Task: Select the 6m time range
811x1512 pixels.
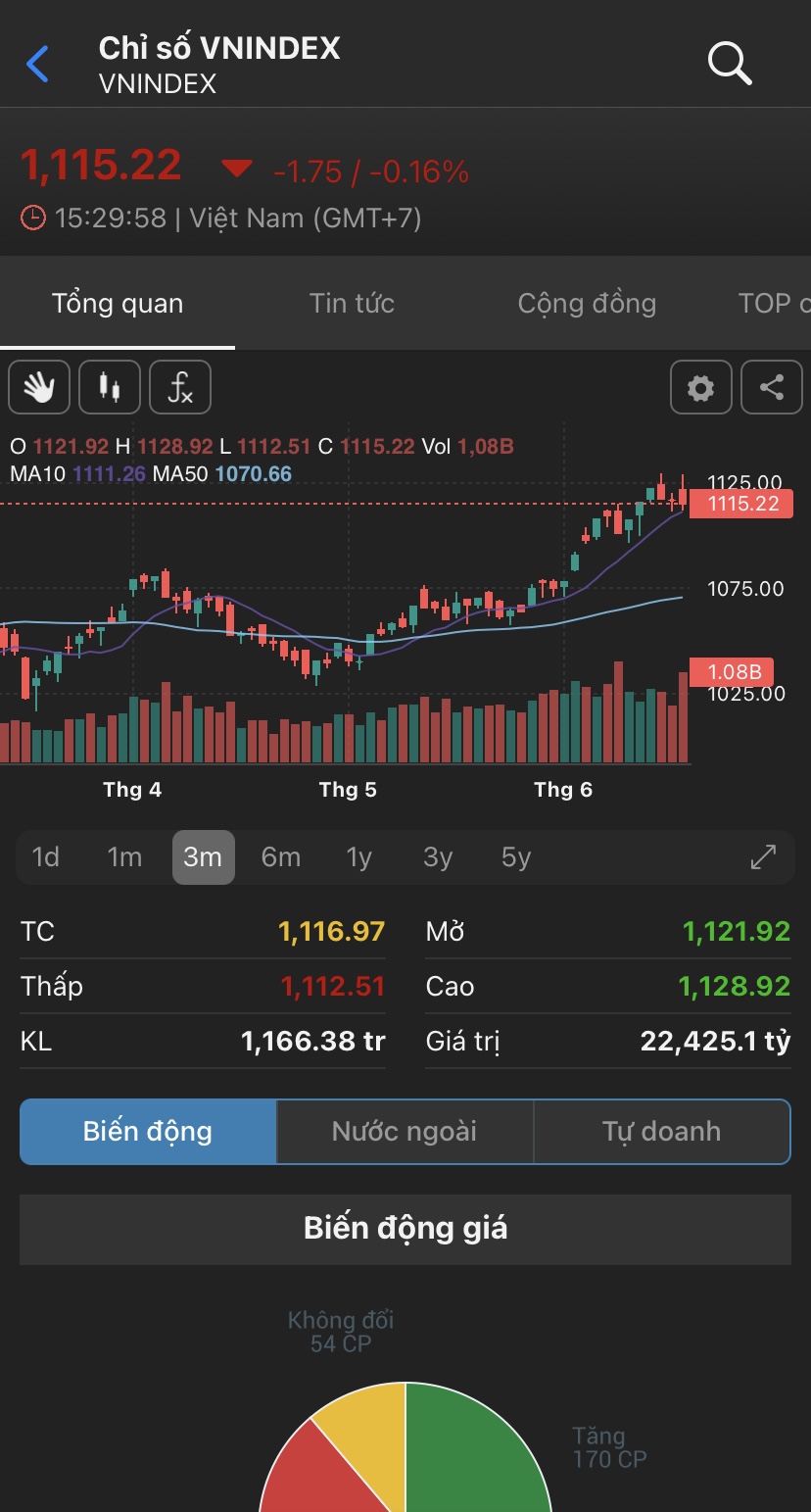Action: pyautogui.click(x=281, y=857)
